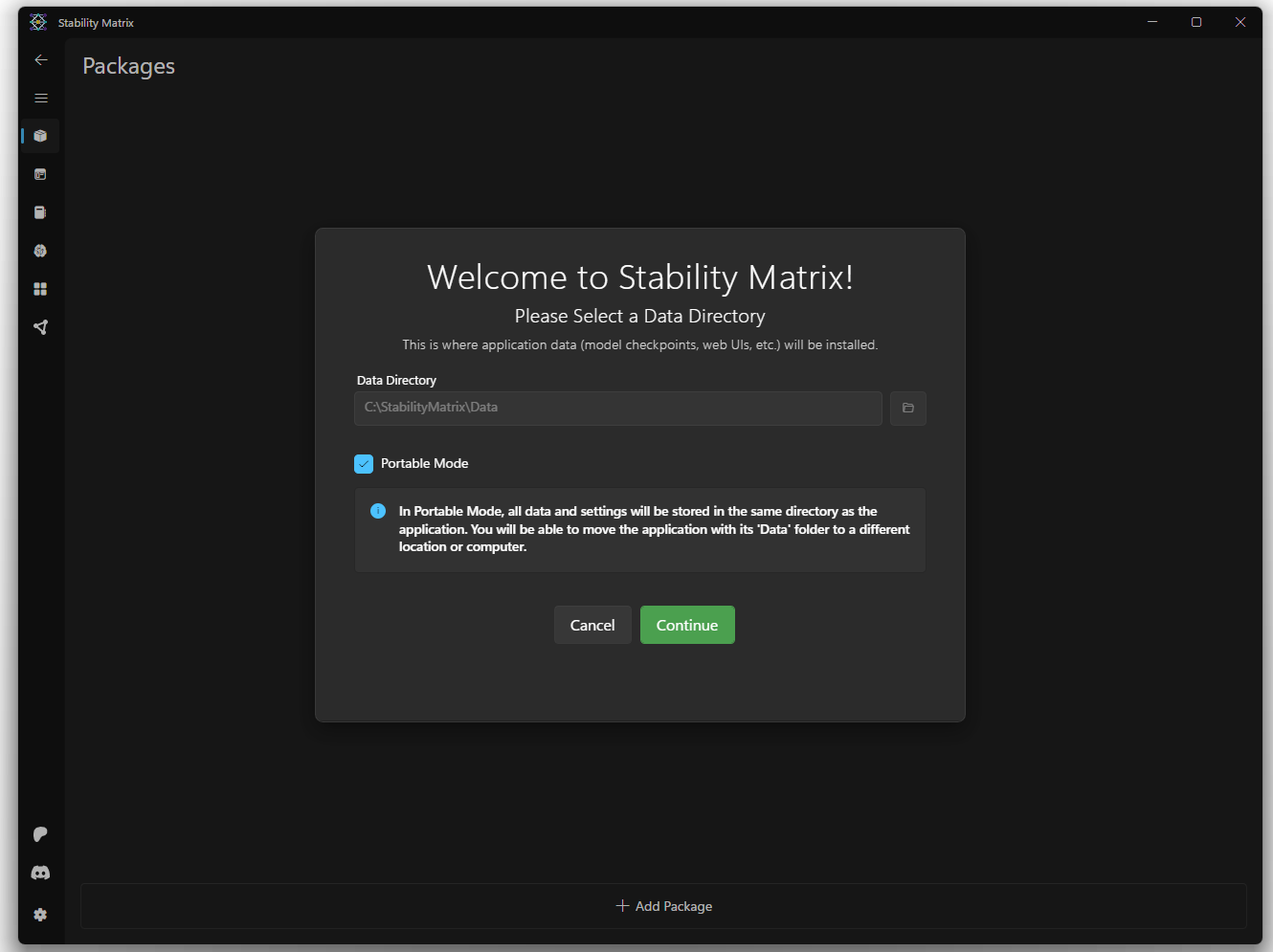Close the Stability Matrix window
Image resolution: width=1273 pixels, height=952 pixels.
pyautogui.click(x=1240, y=22)
